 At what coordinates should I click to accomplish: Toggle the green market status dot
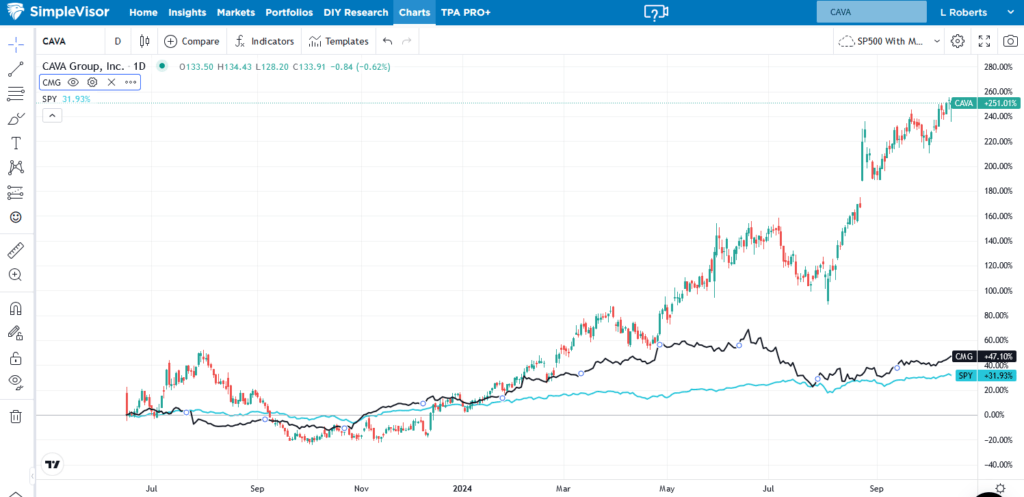pos(162,65)
